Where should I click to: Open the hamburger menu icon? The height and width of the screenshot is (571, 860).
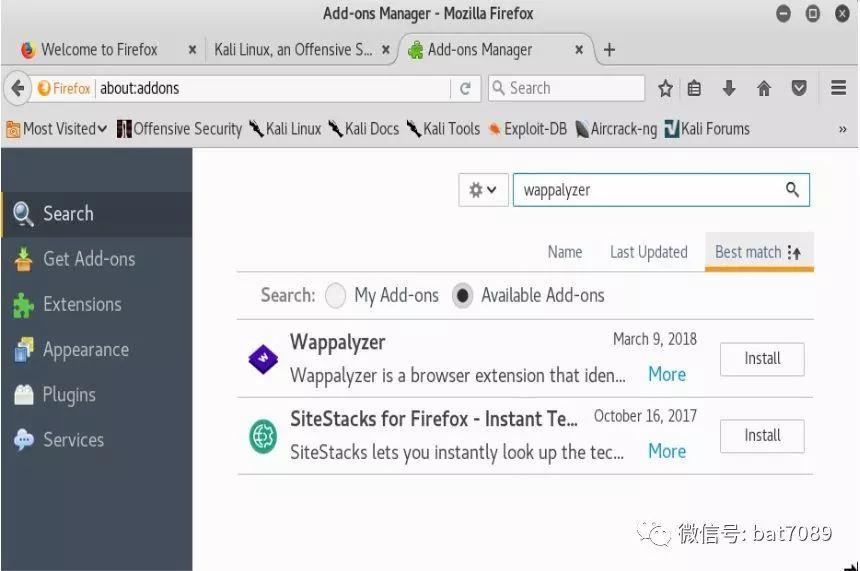tap(839, 88)
